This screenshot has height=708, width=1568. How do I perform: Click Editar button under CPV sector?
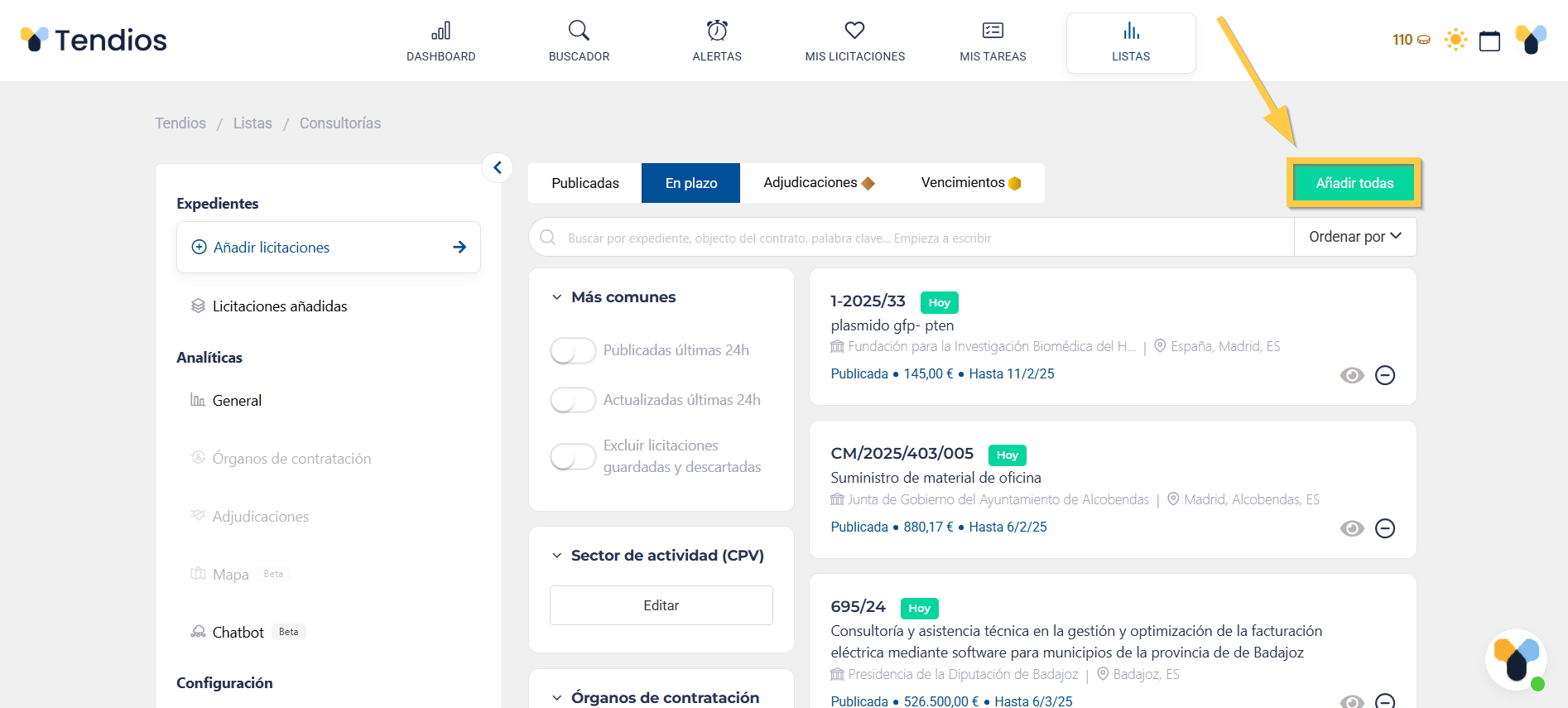661,605
